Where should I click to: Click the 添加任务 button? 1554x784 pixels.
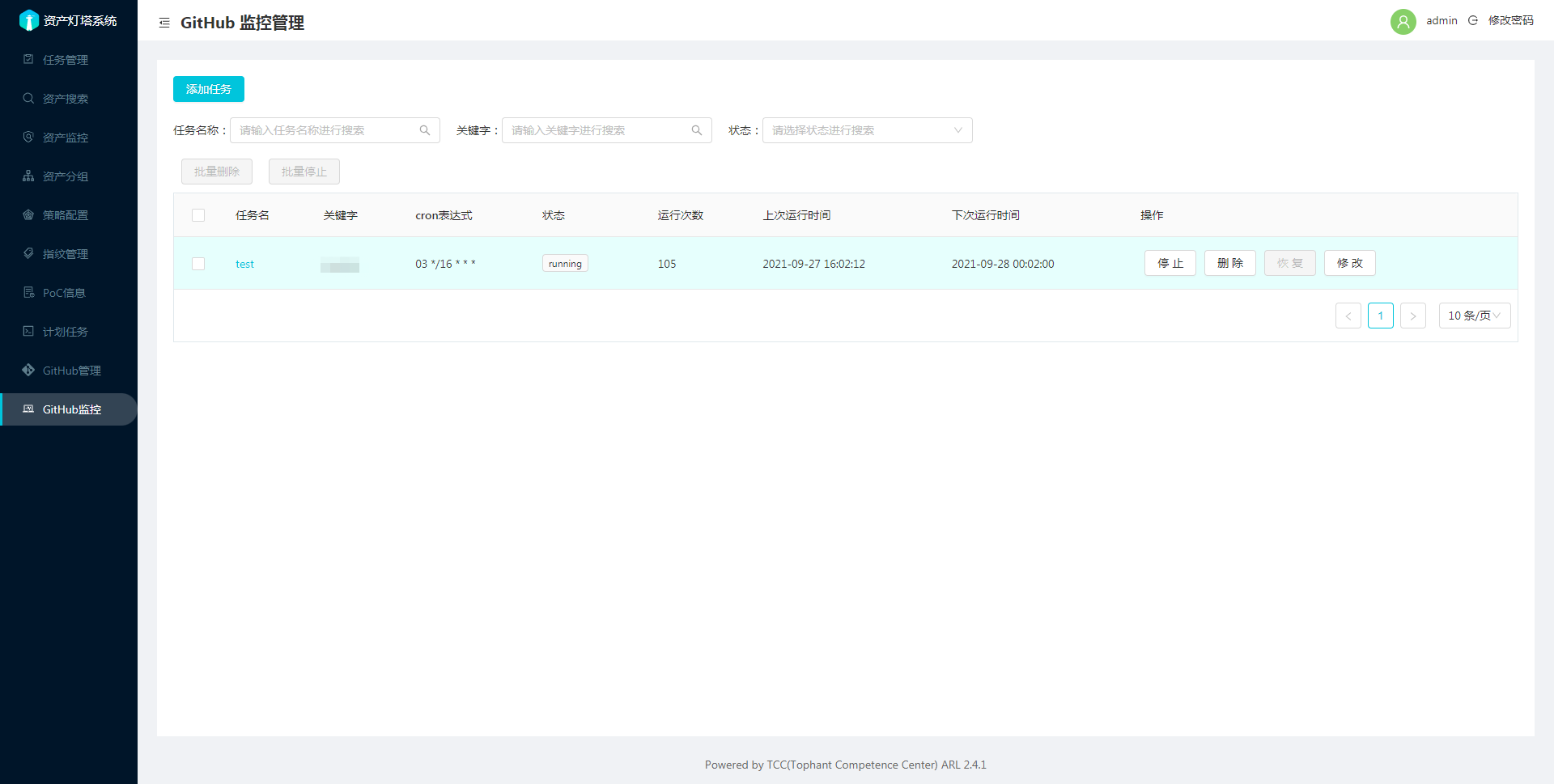point(208,89)
